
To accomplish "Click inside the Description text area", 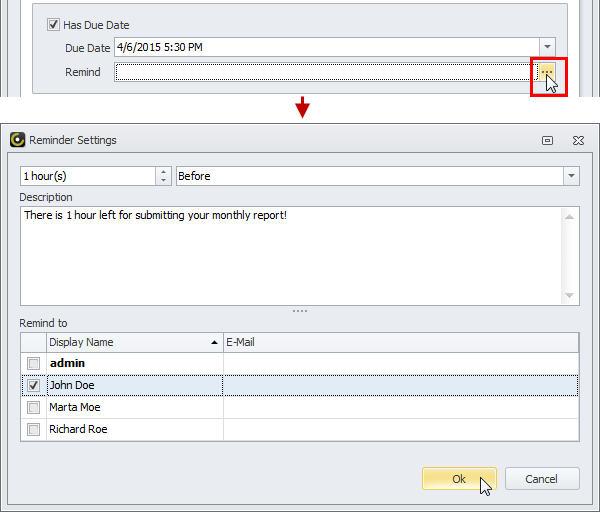I will 291,256.
